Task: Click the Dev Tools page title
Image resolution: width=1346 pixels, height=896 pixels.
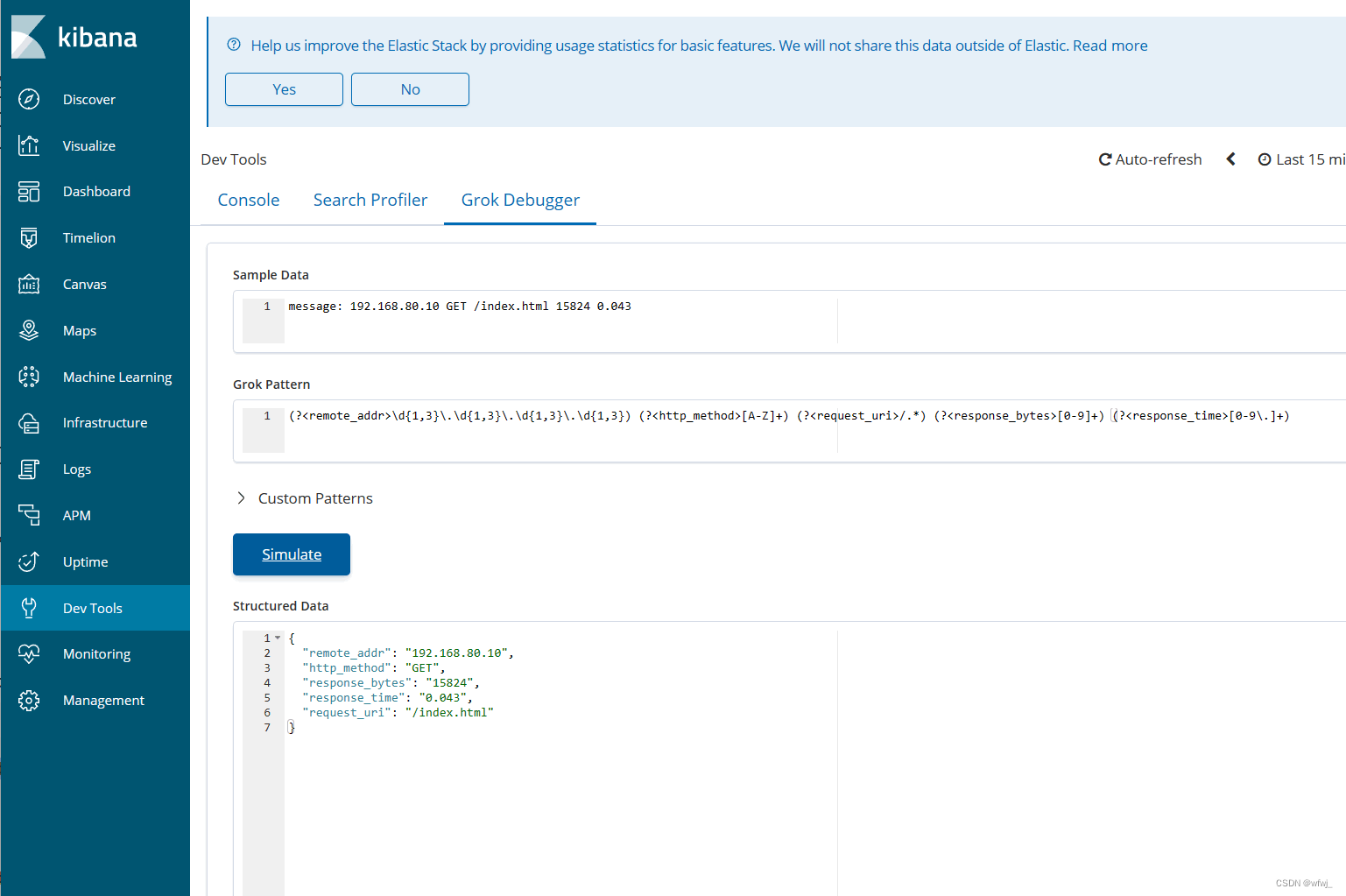Action: tap(234, 159)
